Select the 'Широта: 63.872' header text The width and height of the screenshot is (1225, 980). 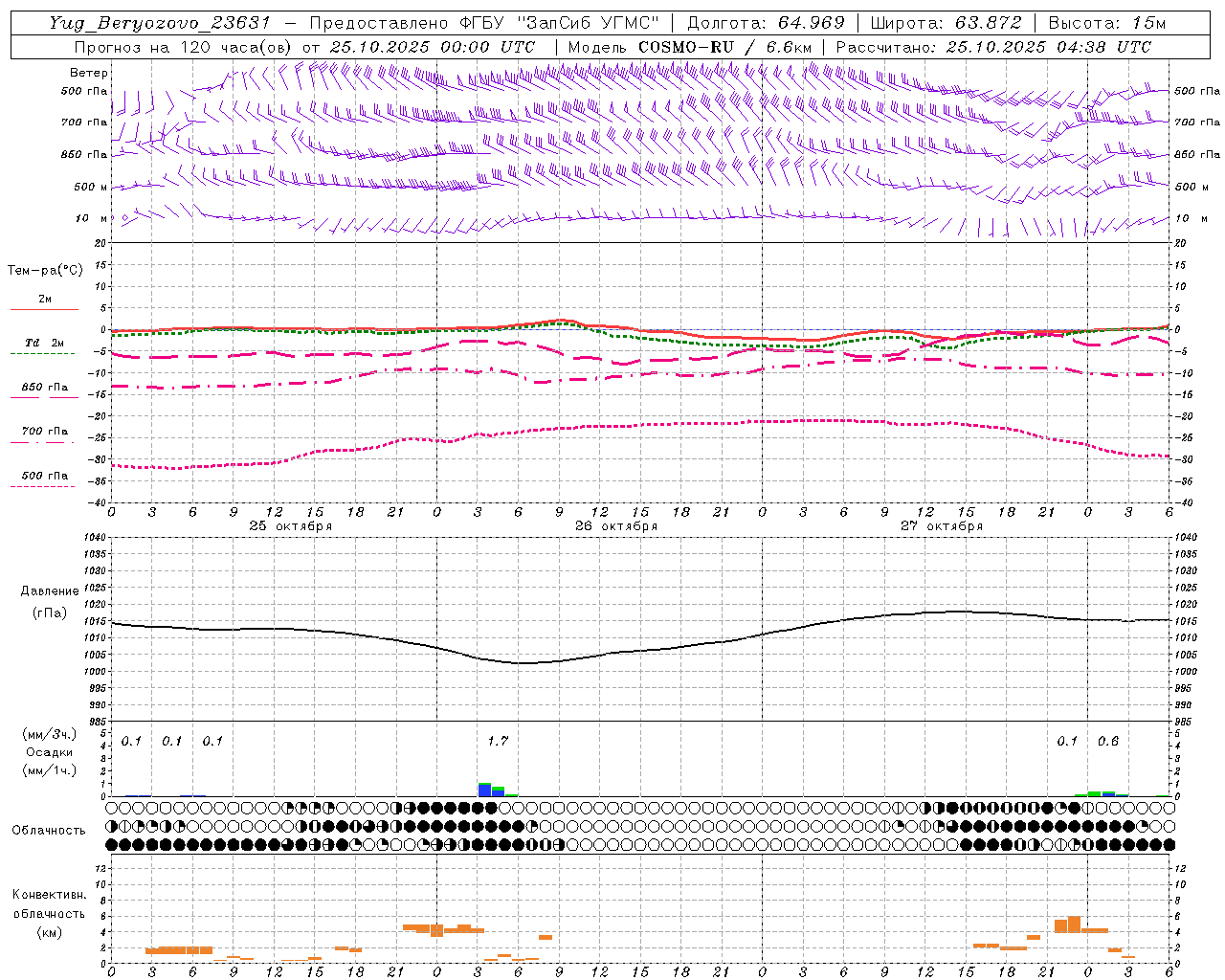[x=946, y=23]
